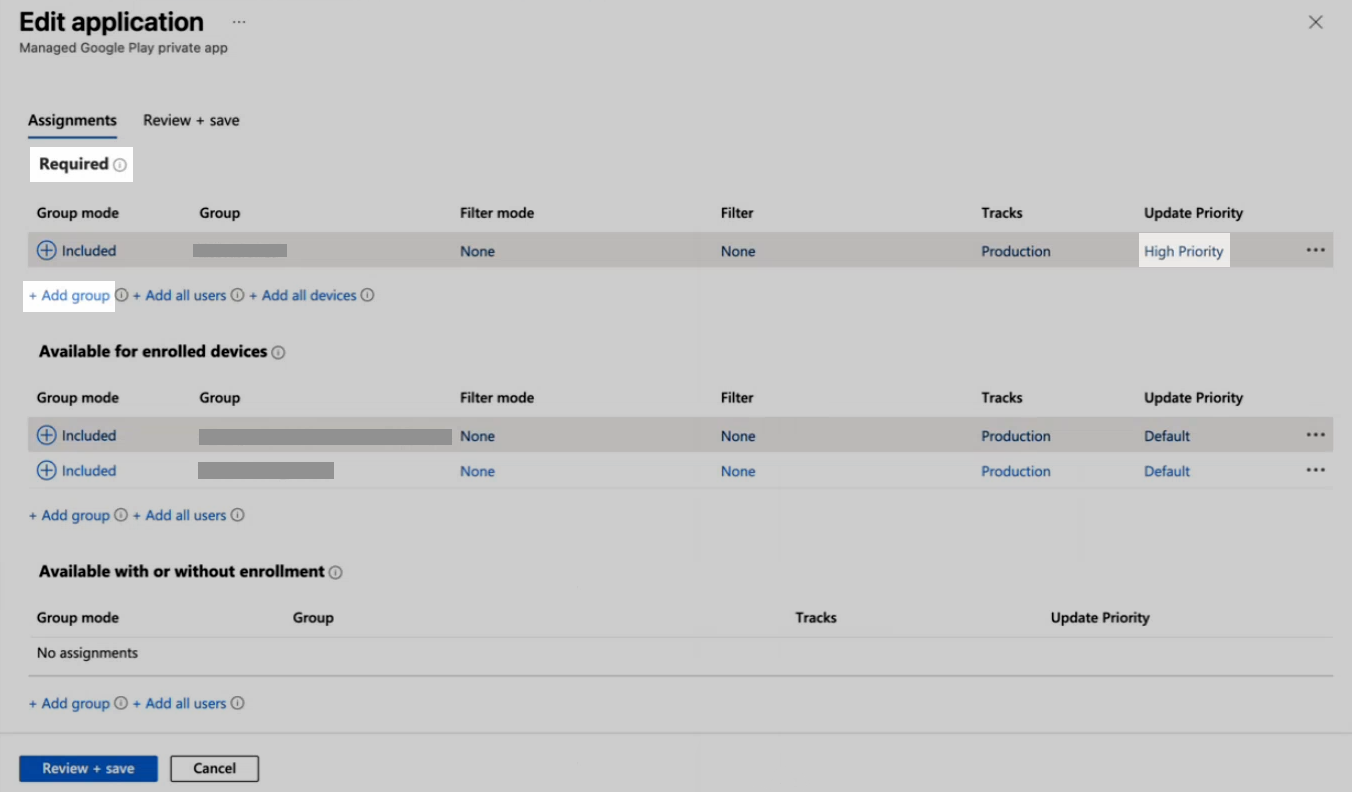Click Add all devices link
The width and height of the screenshot is (1352, 792).
coord(303,296)
